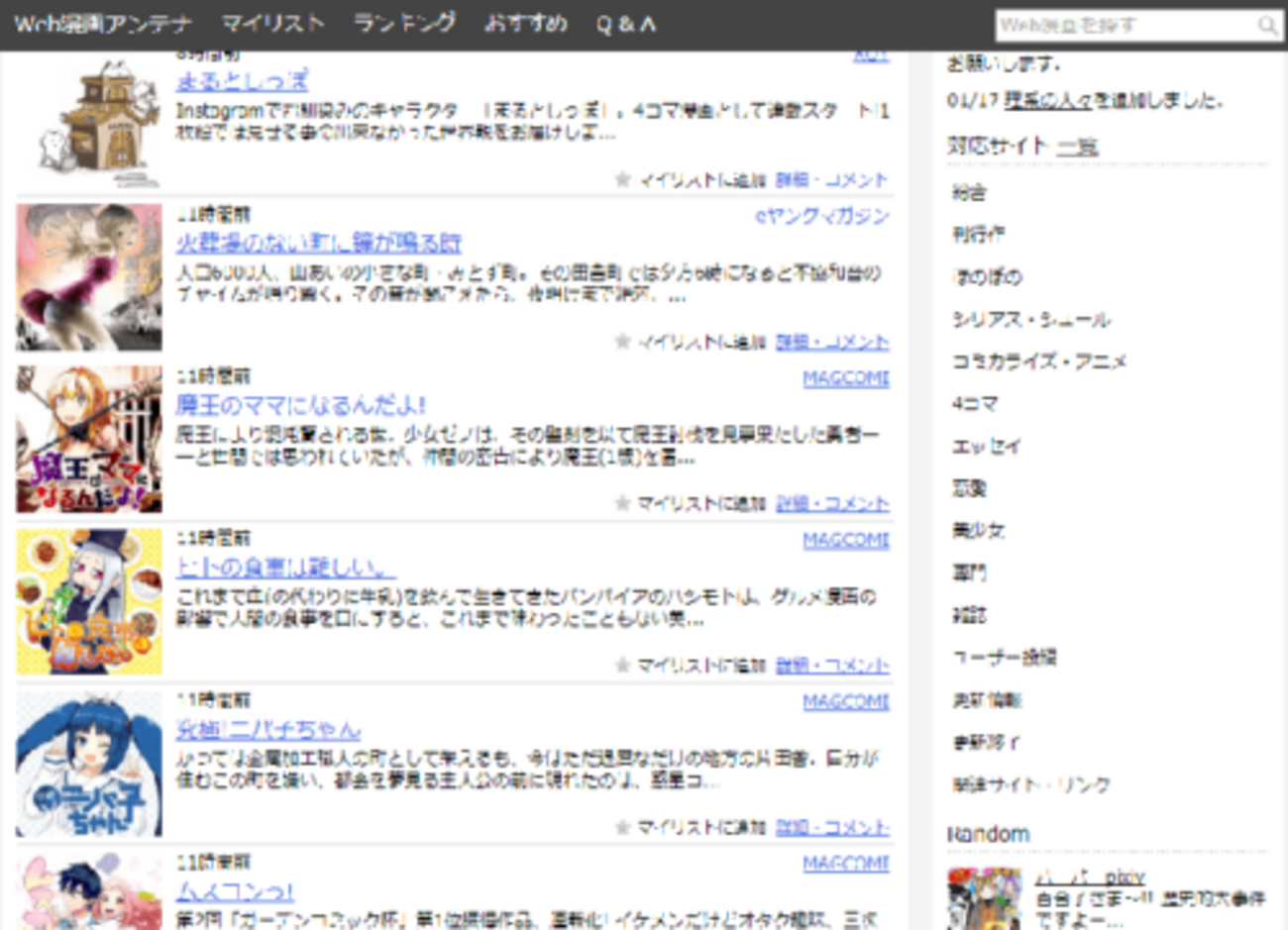
Task: Add まるとしっぽ to マイリスト
Action: (701, 180)
